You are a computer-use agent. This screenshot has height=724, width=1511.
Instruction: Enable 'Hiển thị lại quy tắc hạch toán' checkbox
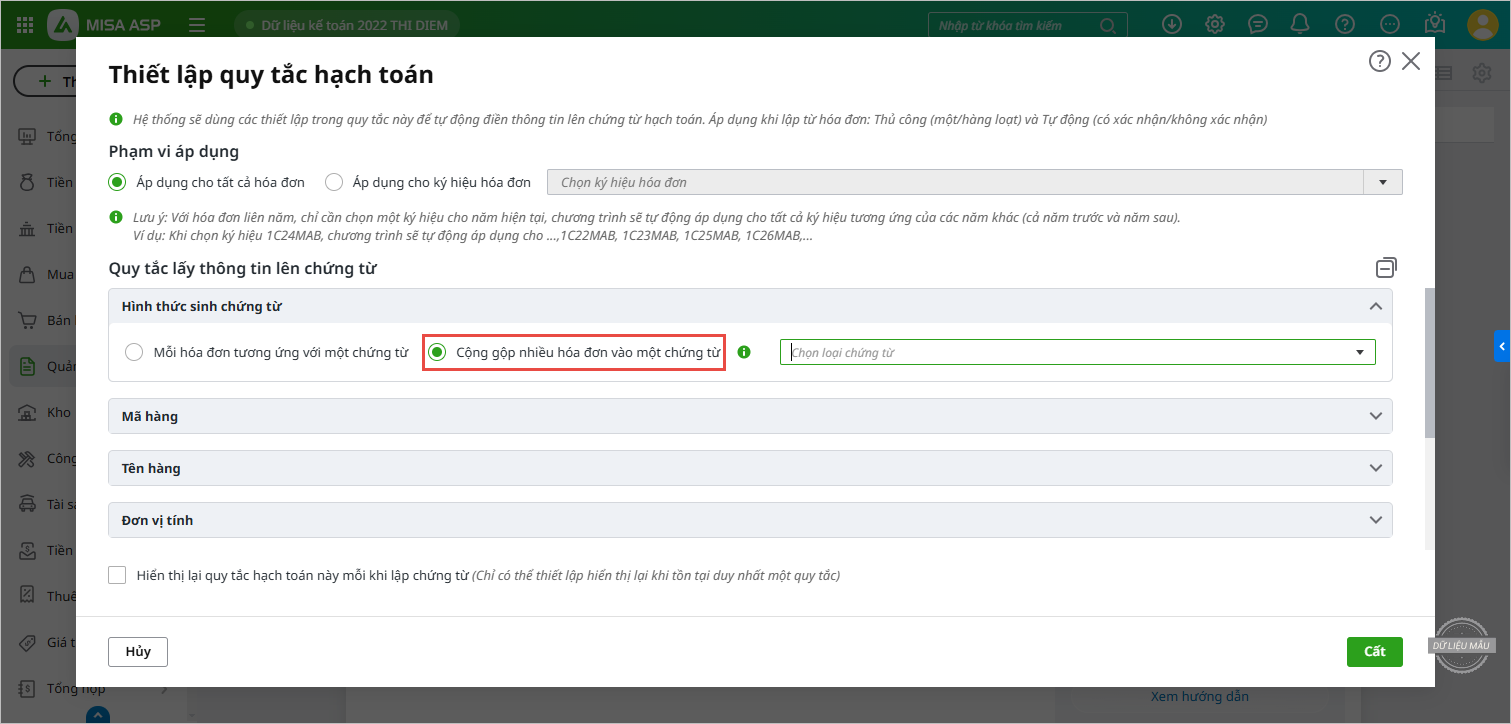(x=118, y=575)
